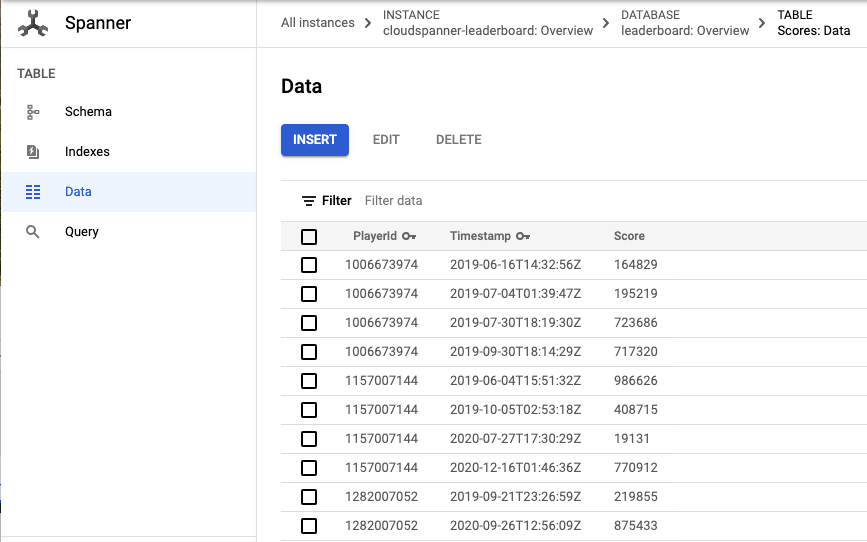Click the DELETE button

[x=458, y=140]
